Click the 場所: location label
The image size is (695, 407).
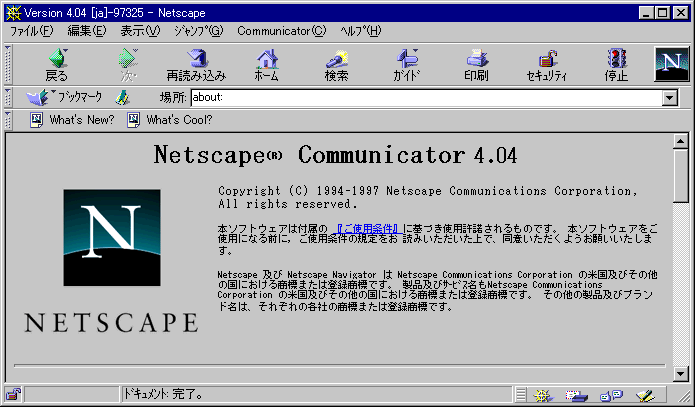click(173, 97)
